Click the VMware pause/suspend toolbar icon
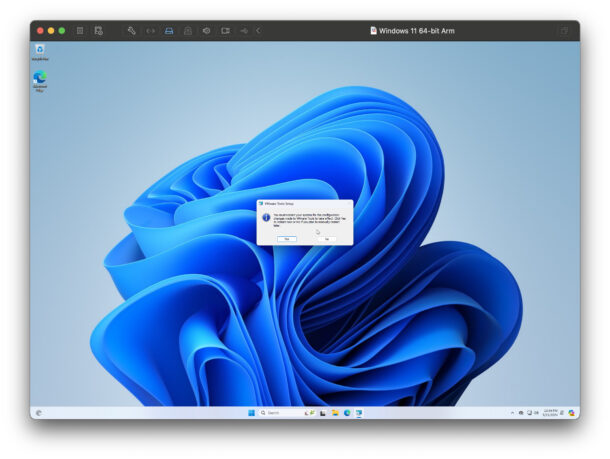 pos(80,31)
